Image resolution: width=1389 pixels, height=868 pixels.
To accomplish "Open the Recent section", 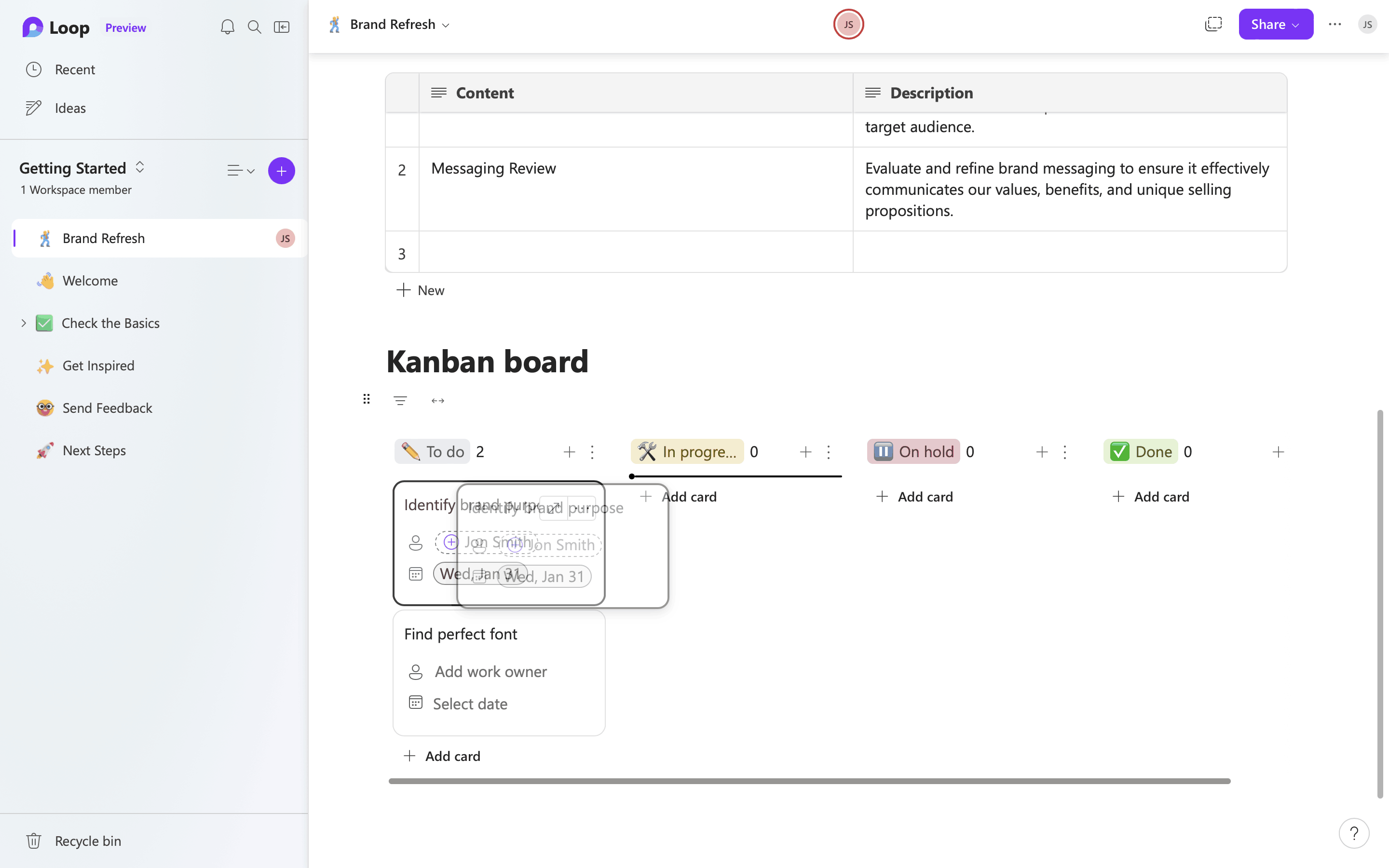I will (75, 69).
